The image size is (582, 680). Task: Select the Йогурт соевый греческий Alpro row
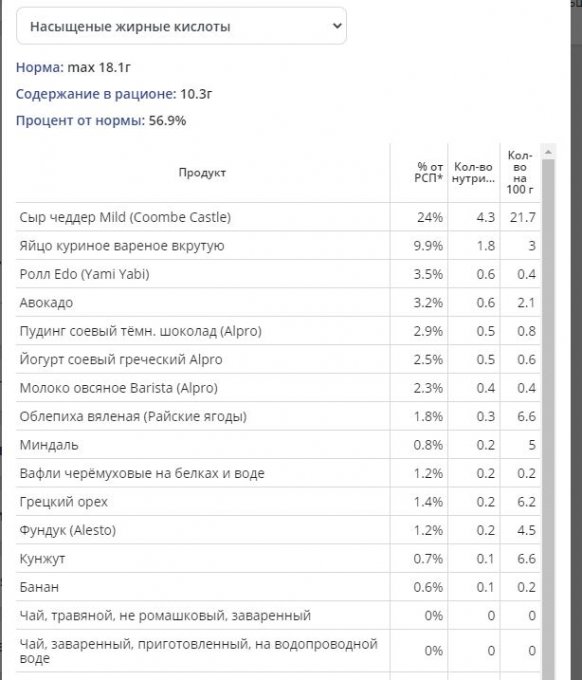point(278,360)
